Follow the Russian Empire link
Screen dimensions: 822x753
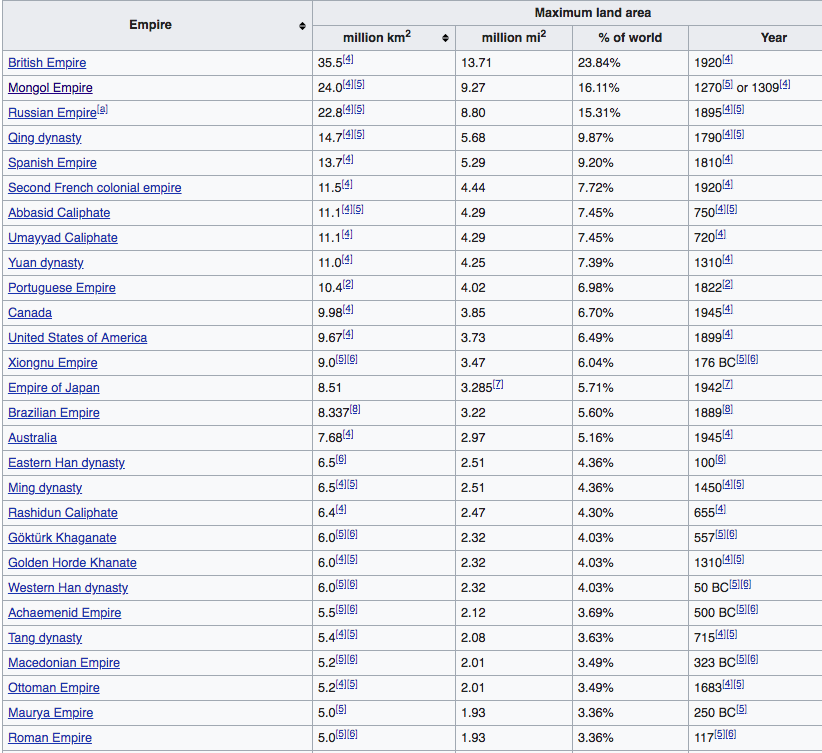tap(52, 113)
